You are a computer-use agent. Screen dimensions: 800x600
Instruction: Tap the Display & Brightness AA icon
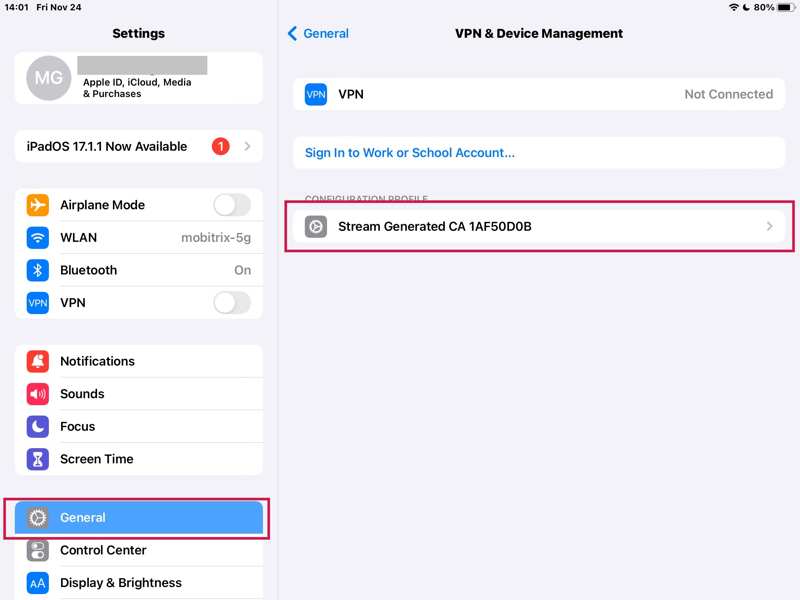(x=38, y=583)
